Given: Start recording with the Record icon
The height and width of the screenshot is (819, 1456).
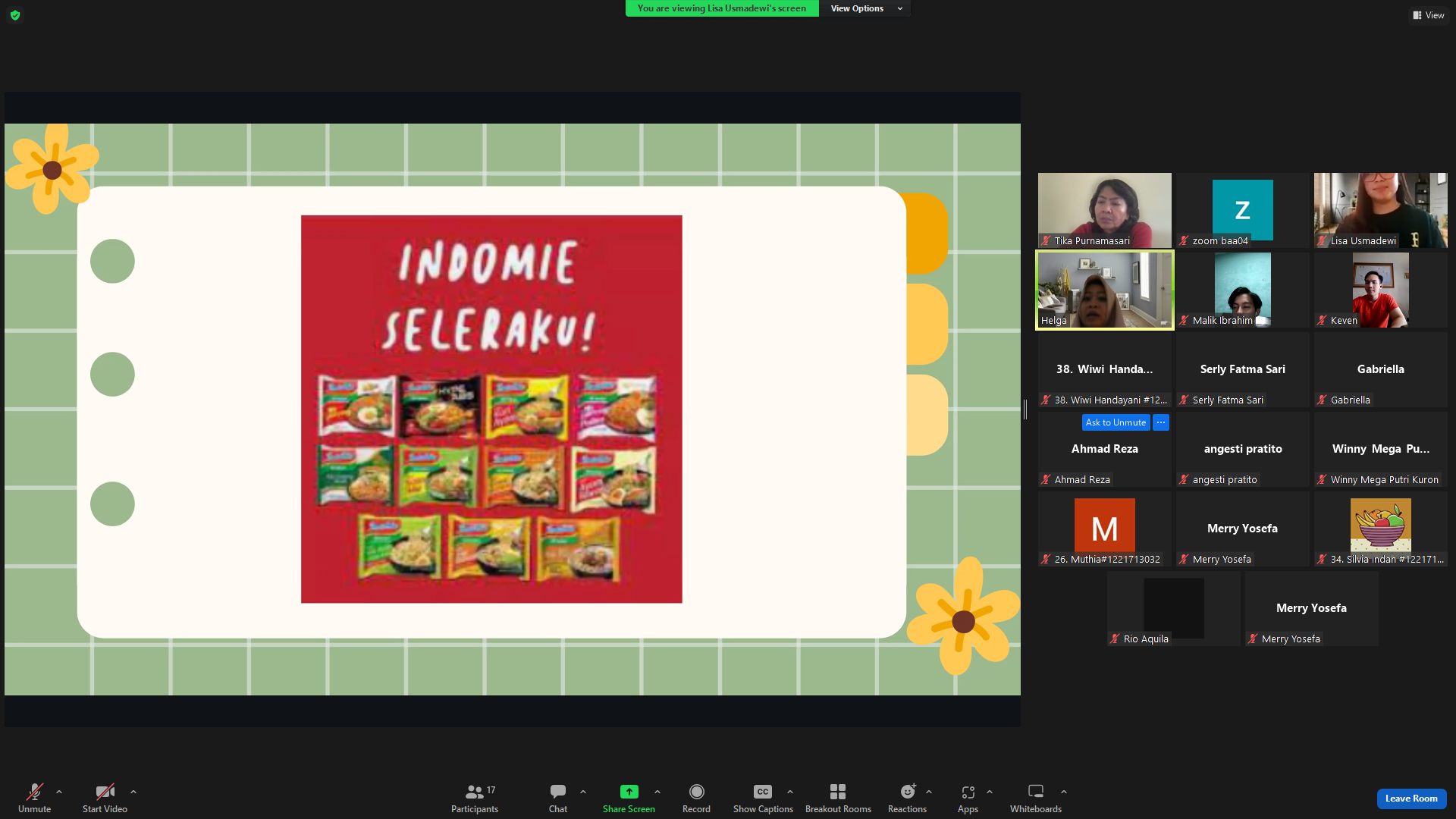Looking at the screenshot, I should [696, 792].
